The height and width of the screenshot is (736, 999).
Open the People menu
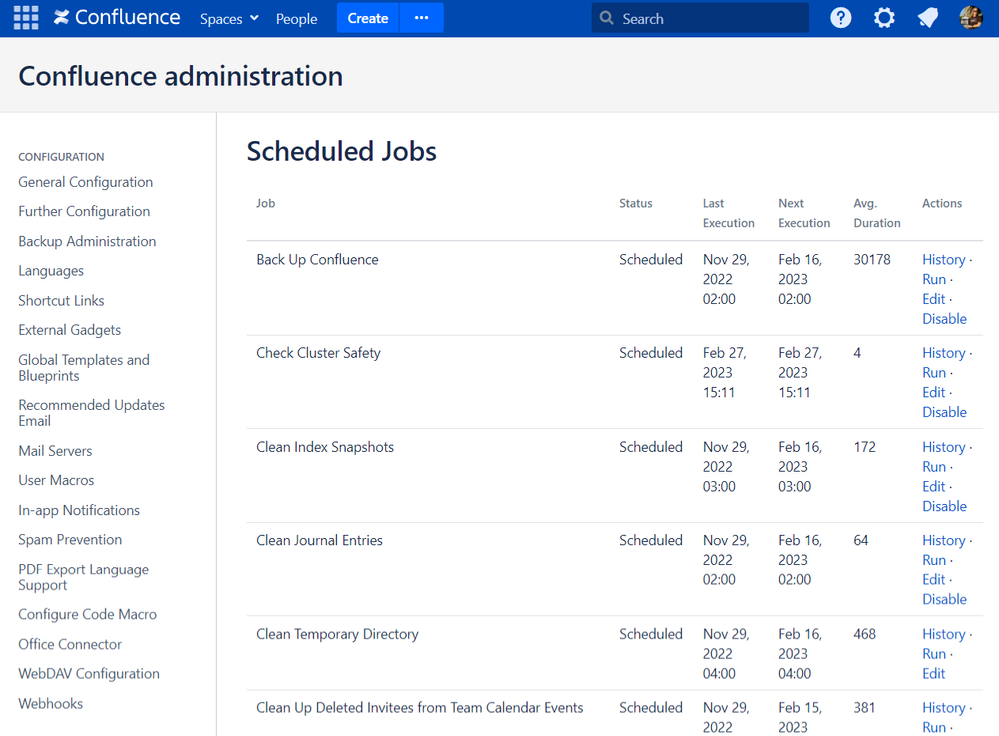click(x=296, y=19)
